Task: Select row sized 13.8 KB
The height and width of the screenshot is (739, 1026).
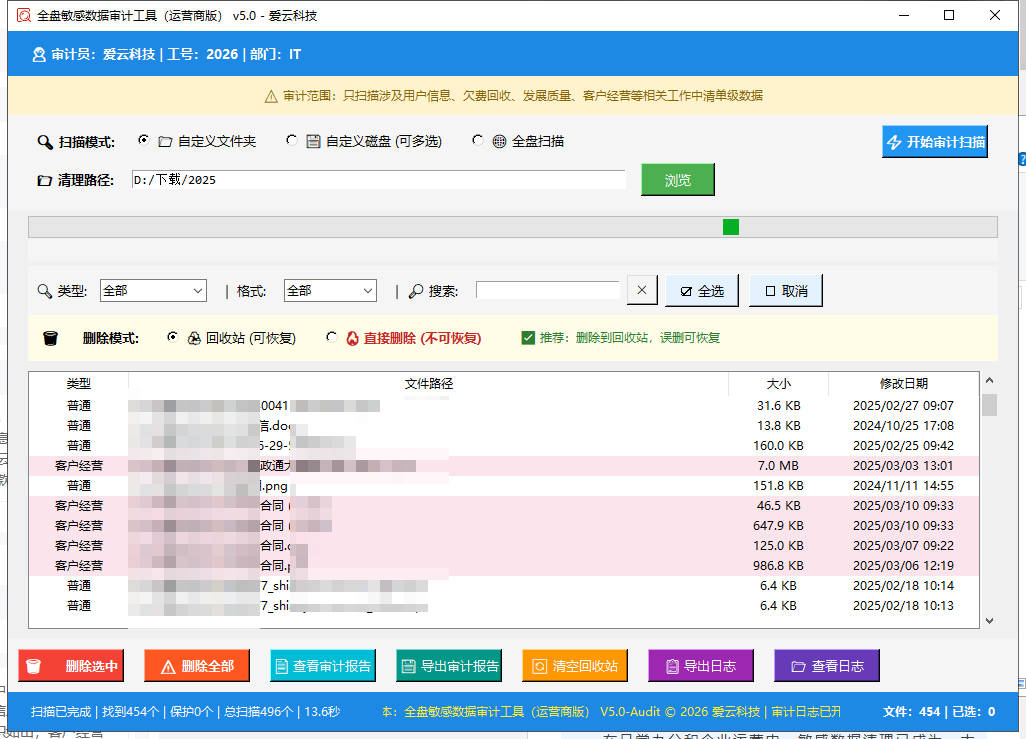Action: point(504,426)
